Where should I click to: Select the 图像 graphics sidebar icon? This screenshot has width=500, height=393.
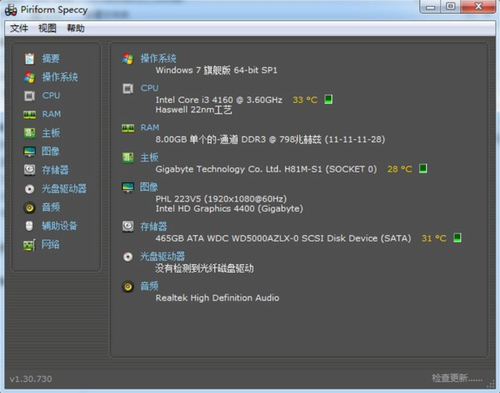coord(29,152)
